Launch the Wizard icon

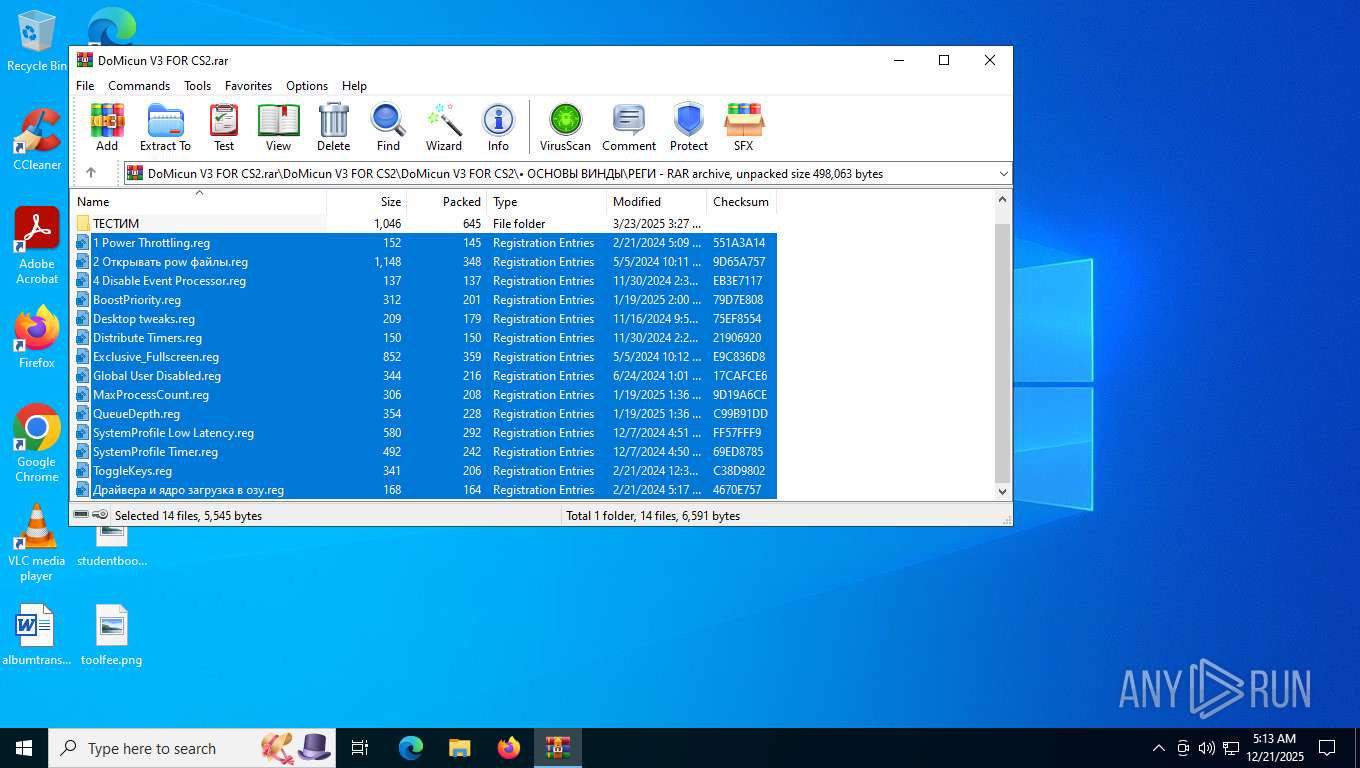click(x=443, y=127)
